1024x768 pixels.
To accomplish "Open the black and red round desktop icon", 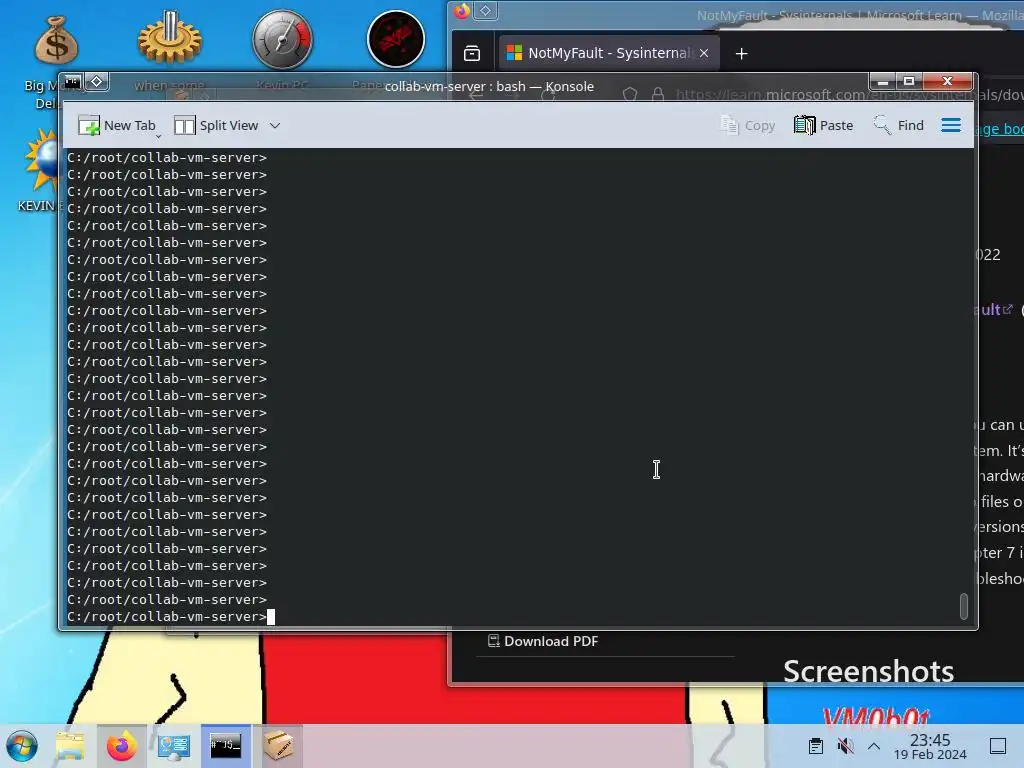I will tap(396, 39).
